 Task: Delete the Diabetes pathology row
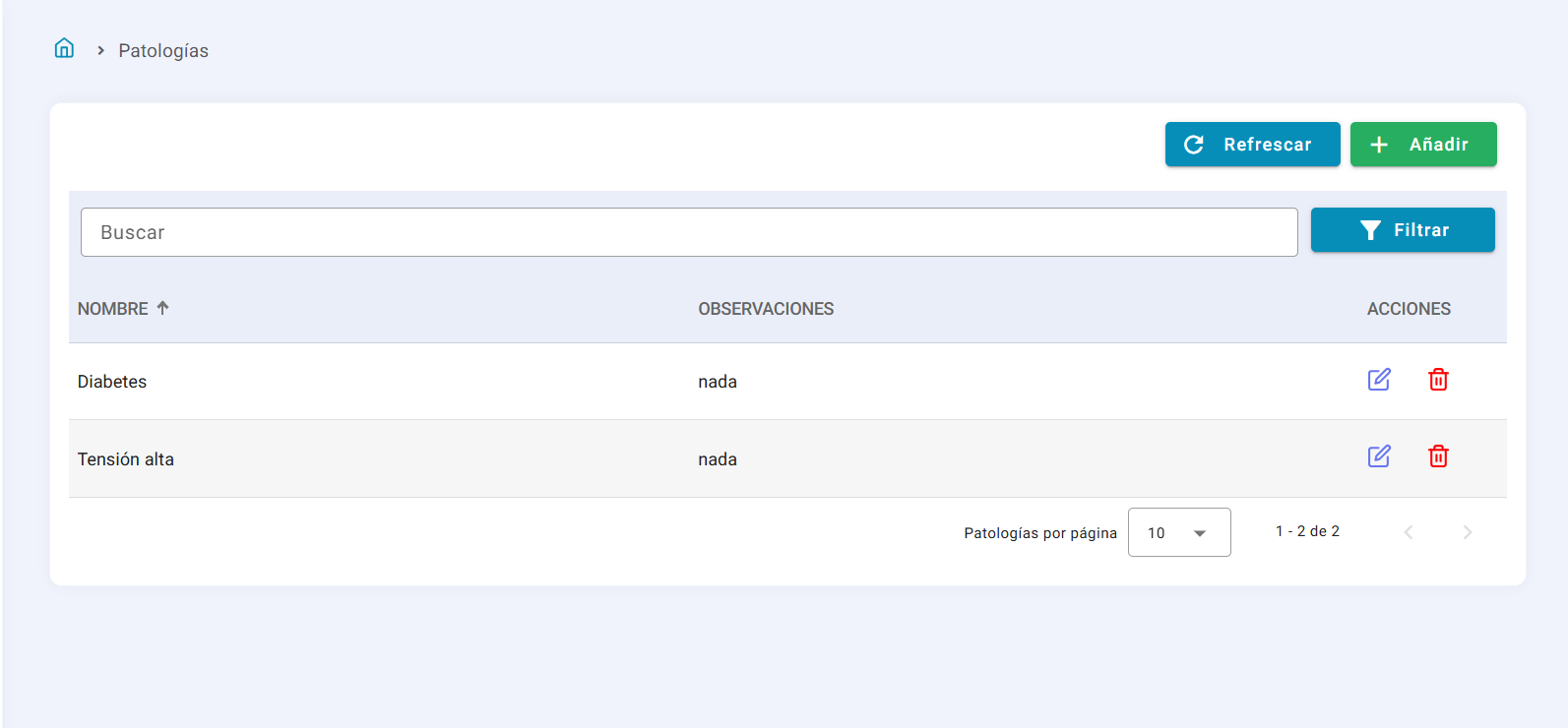coord(1438,380)
